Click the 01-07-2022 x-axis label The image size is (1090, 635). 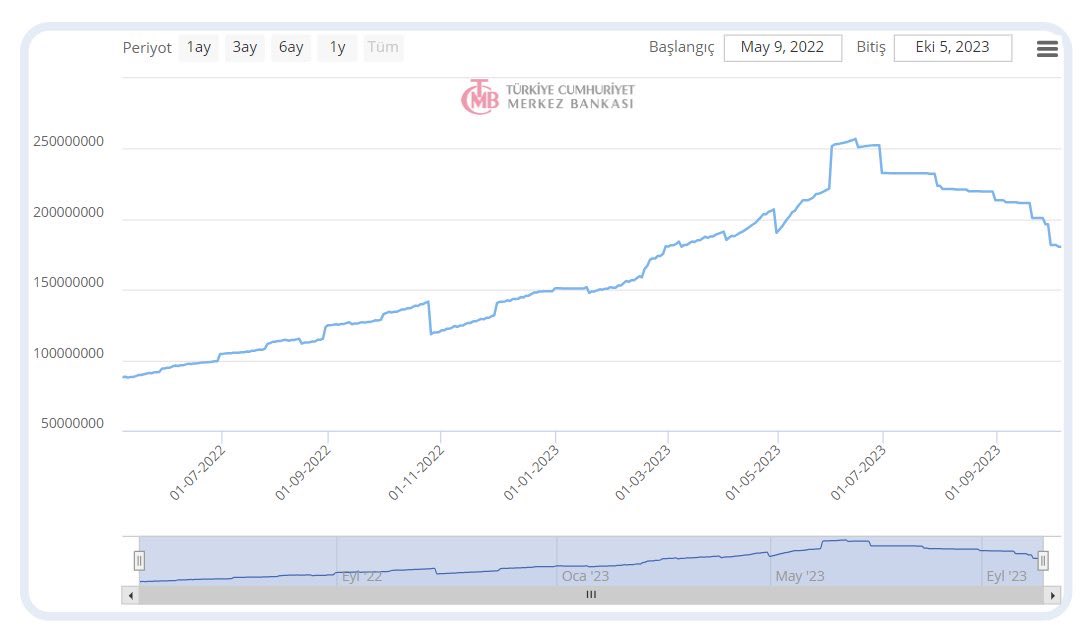(197, 473)
